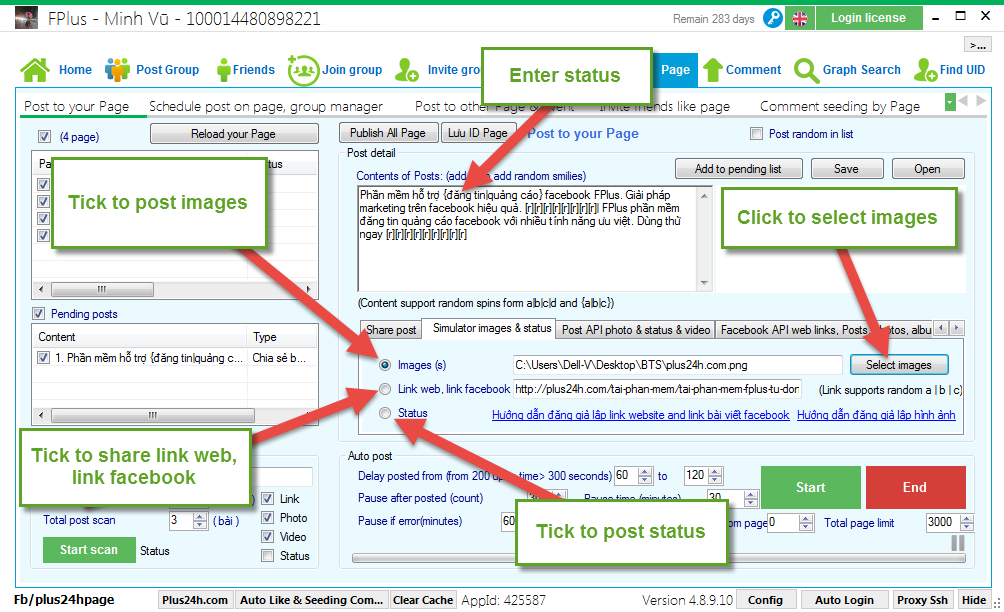Open 'Post API photo & status & video' tab
Screen dimensions: 1004x612
pyautogui.click(x=636, y=330)
